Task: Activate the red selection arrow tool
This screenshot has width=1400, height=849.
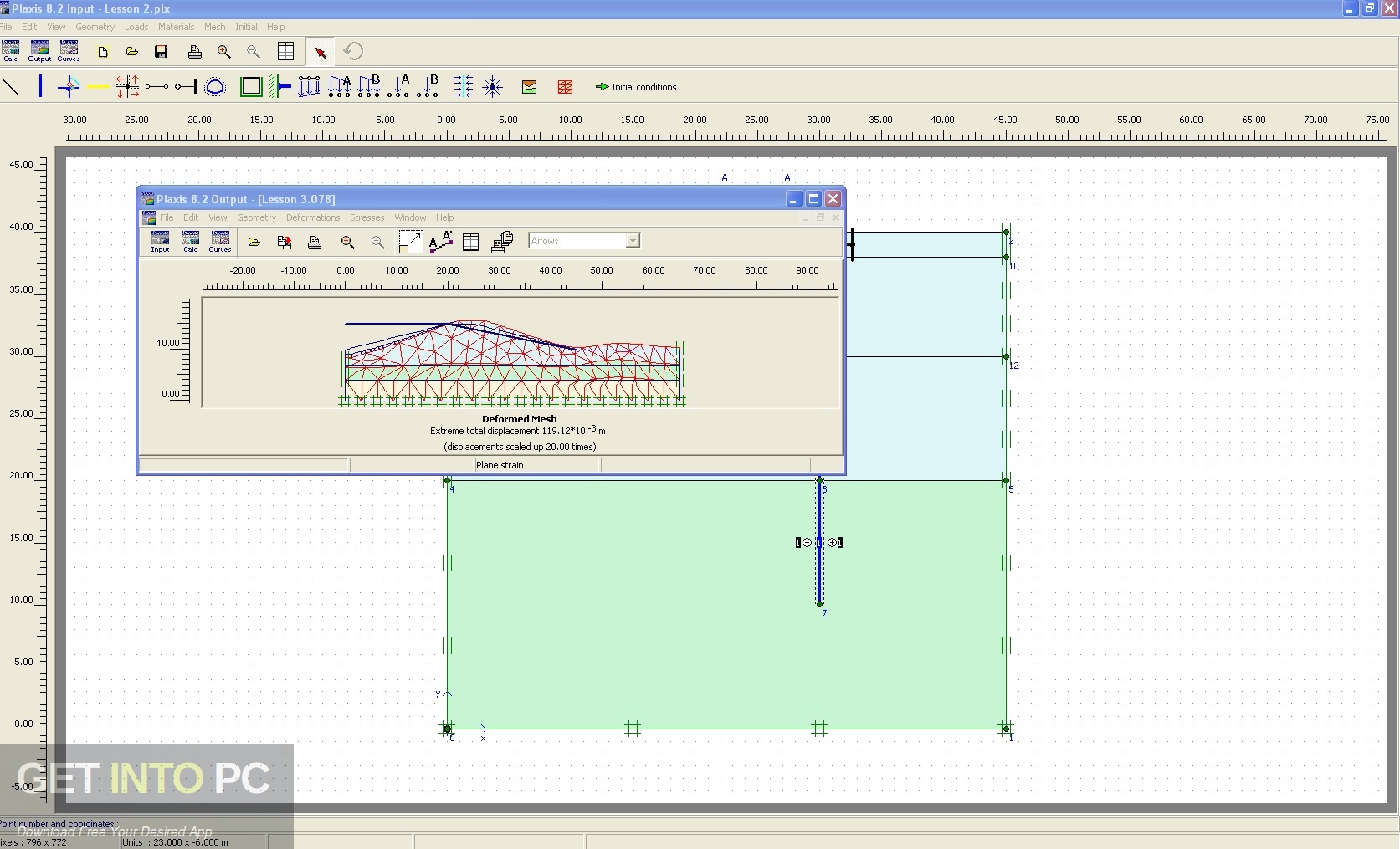Action: pos(321,52)
